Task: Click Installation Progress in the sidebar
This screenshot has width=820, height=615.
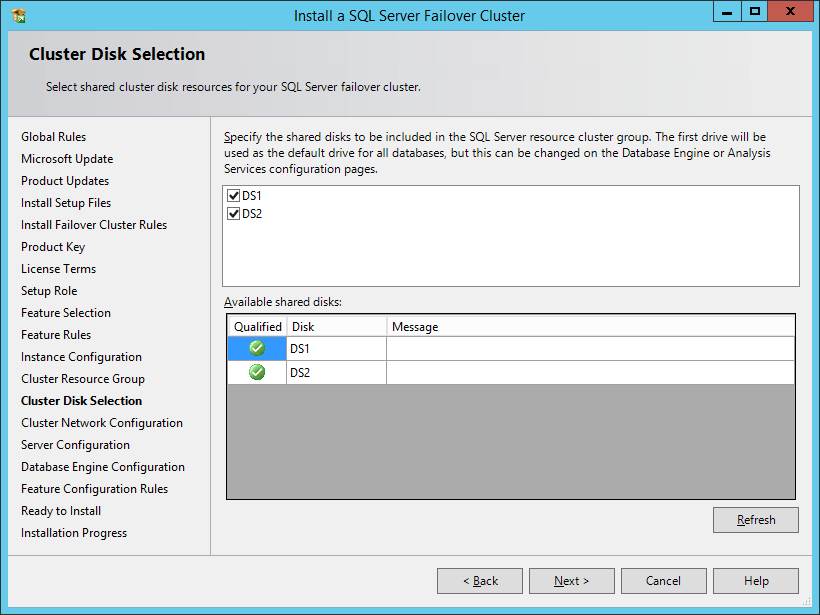Action: pos(74,532)
